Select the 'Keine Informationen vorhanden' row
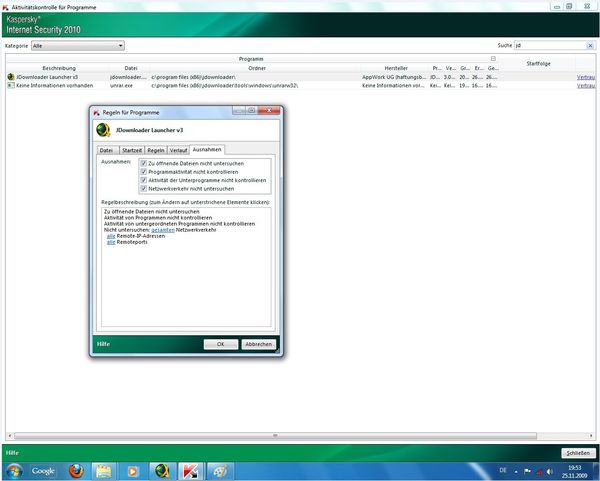The image size is (600, 481). (x=300, y=85)
